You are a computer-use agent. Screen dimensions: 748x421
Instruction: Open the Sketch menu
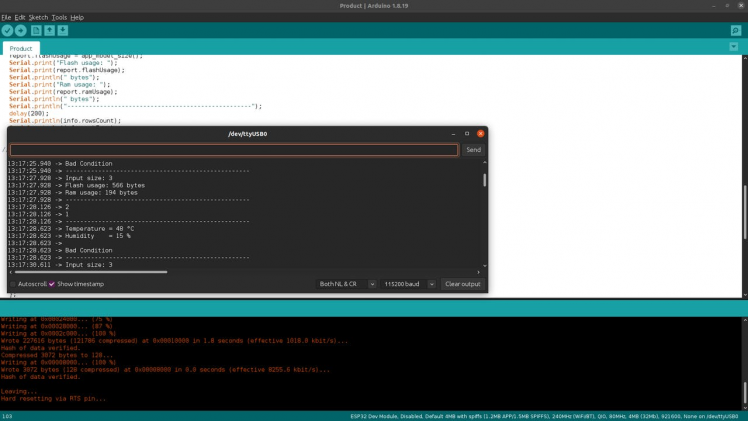click(x=38, y=17)
